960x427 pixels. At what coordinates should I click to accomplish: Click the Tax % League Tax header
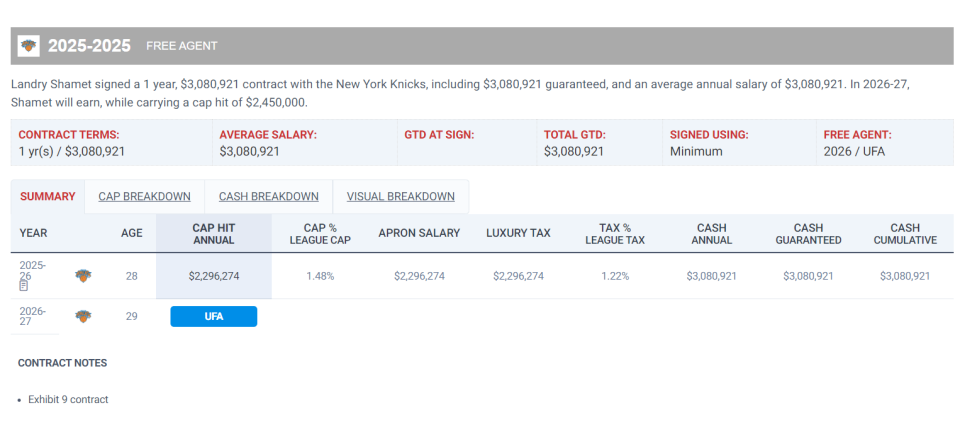coord(615,233)
